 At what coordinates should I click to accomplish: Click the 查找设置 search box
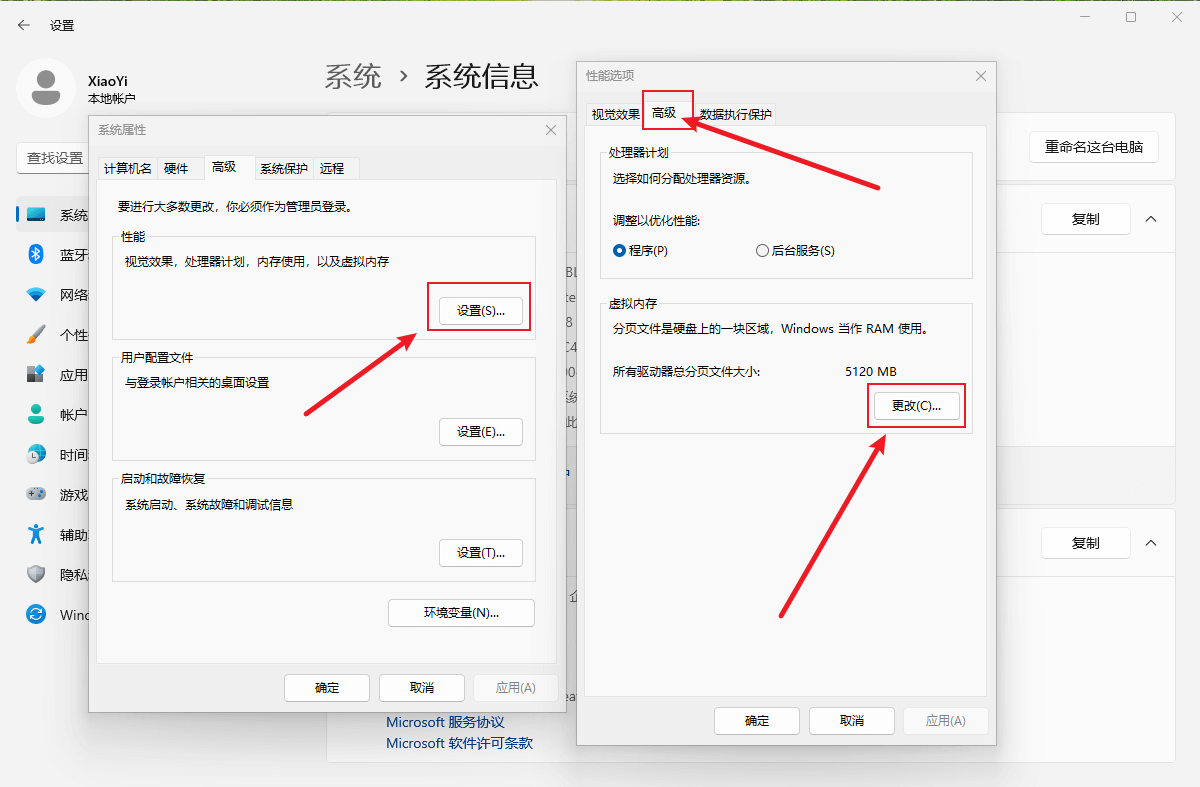58,159
